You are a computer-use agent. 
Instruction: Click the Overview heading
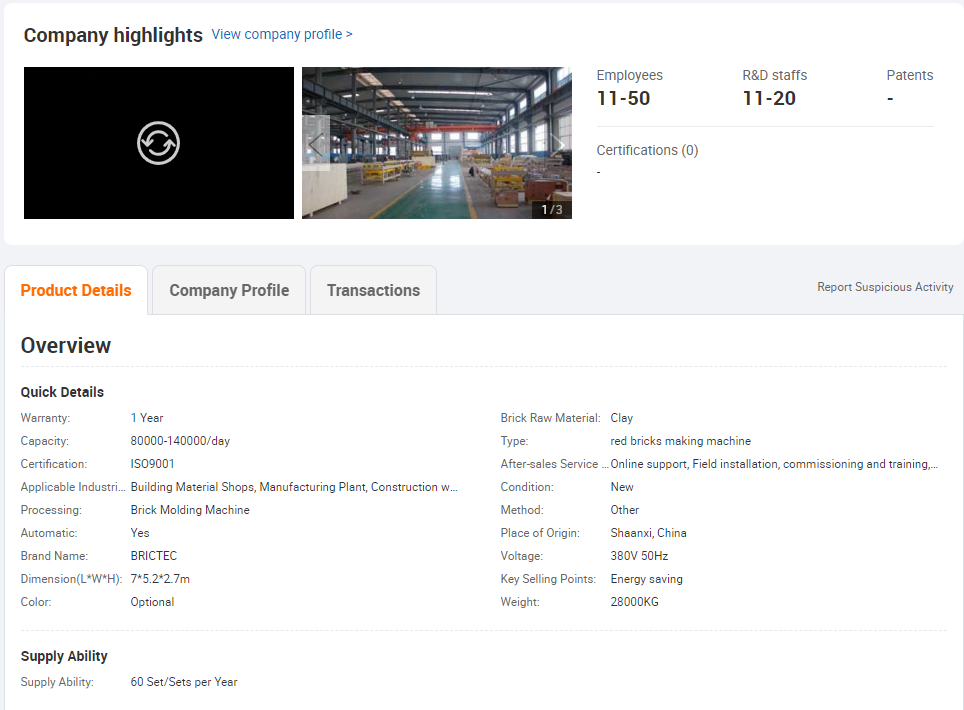[66, 345]
